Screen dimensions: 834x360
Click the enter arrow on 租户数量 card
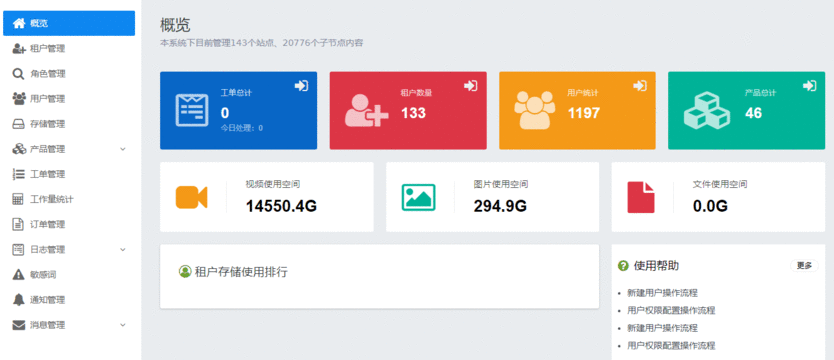point(471,86)
